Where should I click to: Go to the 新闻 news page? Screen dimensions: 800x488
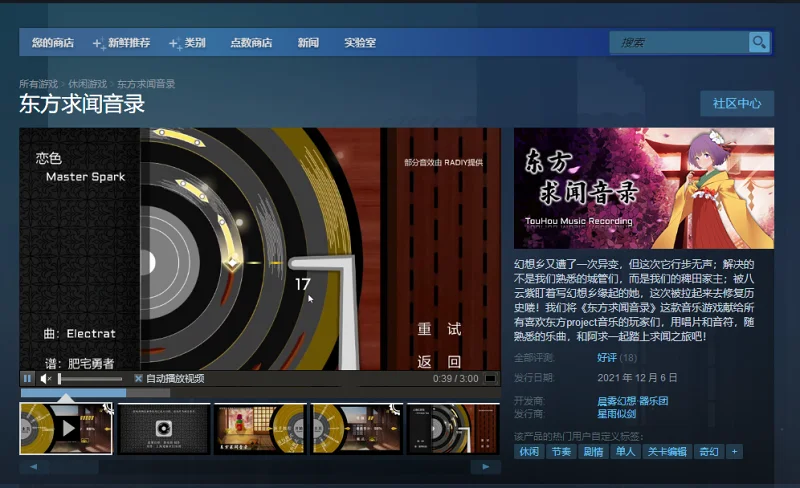pyautogui.click(x=308, y=43)
